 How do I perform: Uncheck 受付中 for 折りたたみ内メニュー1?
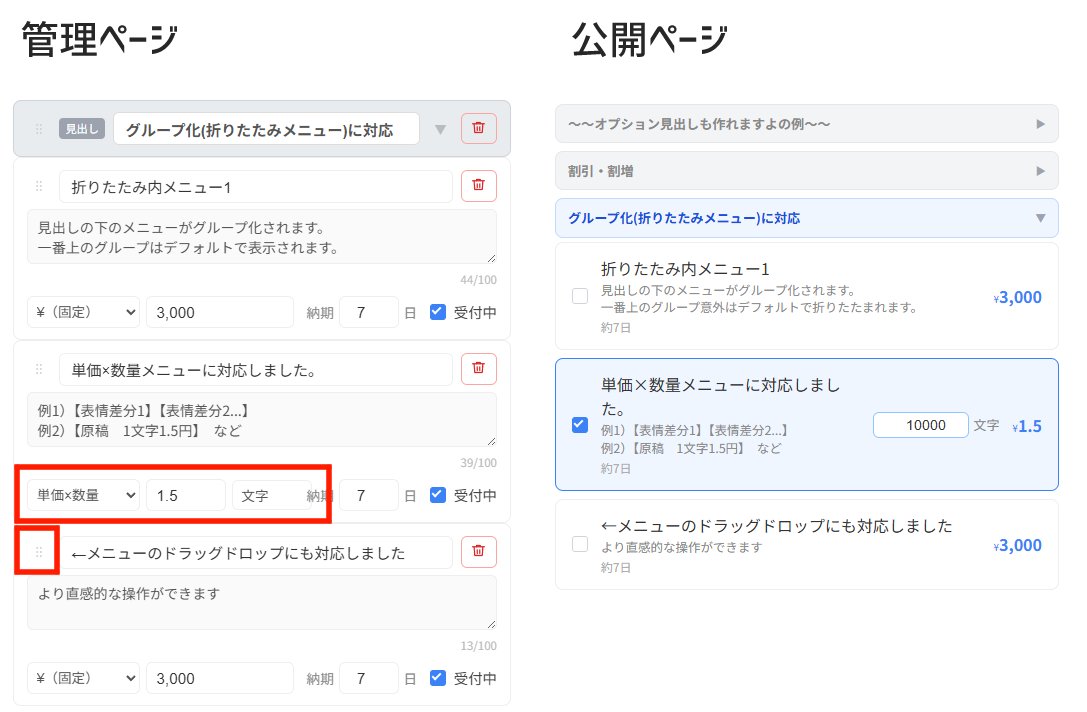(x=437, y=312)
